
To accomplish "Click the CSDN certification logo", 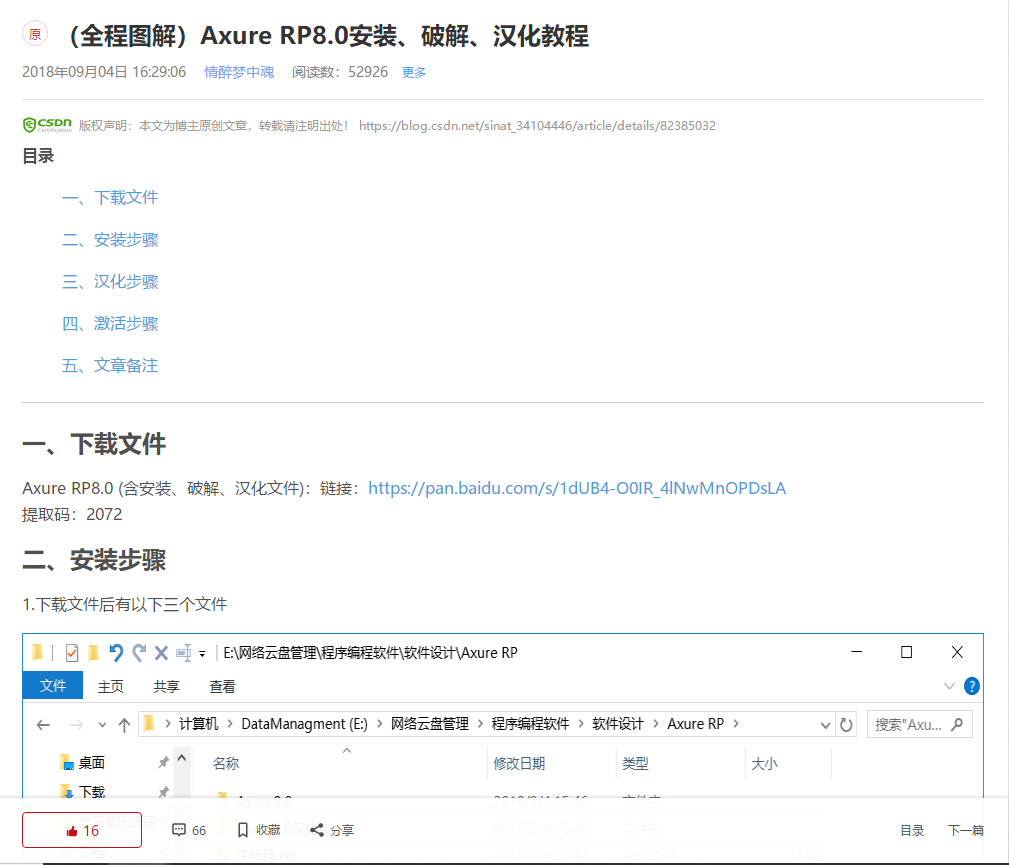I will [x=47, y=124].
